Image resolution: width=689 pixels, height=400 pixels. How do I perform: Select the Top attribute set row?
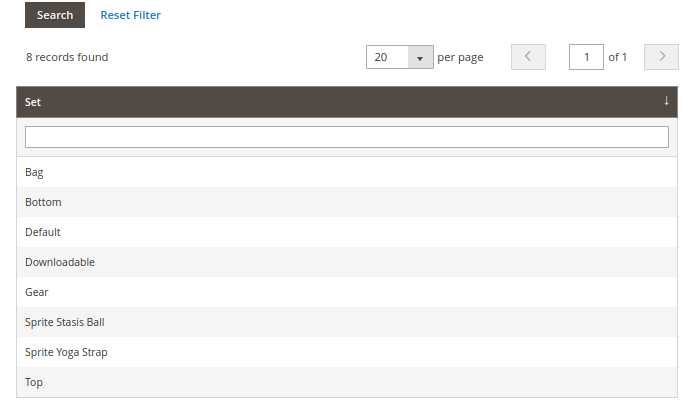tap(34, 382)
